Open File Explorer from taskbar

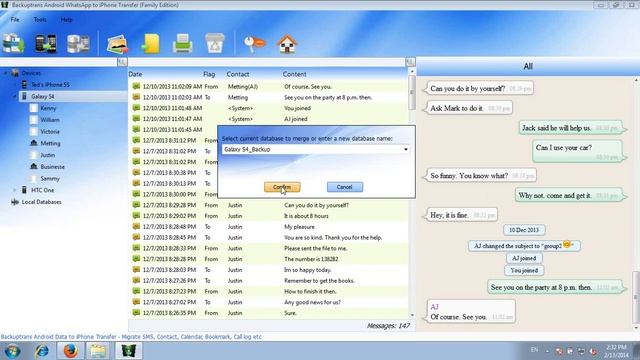coord(98,351)
